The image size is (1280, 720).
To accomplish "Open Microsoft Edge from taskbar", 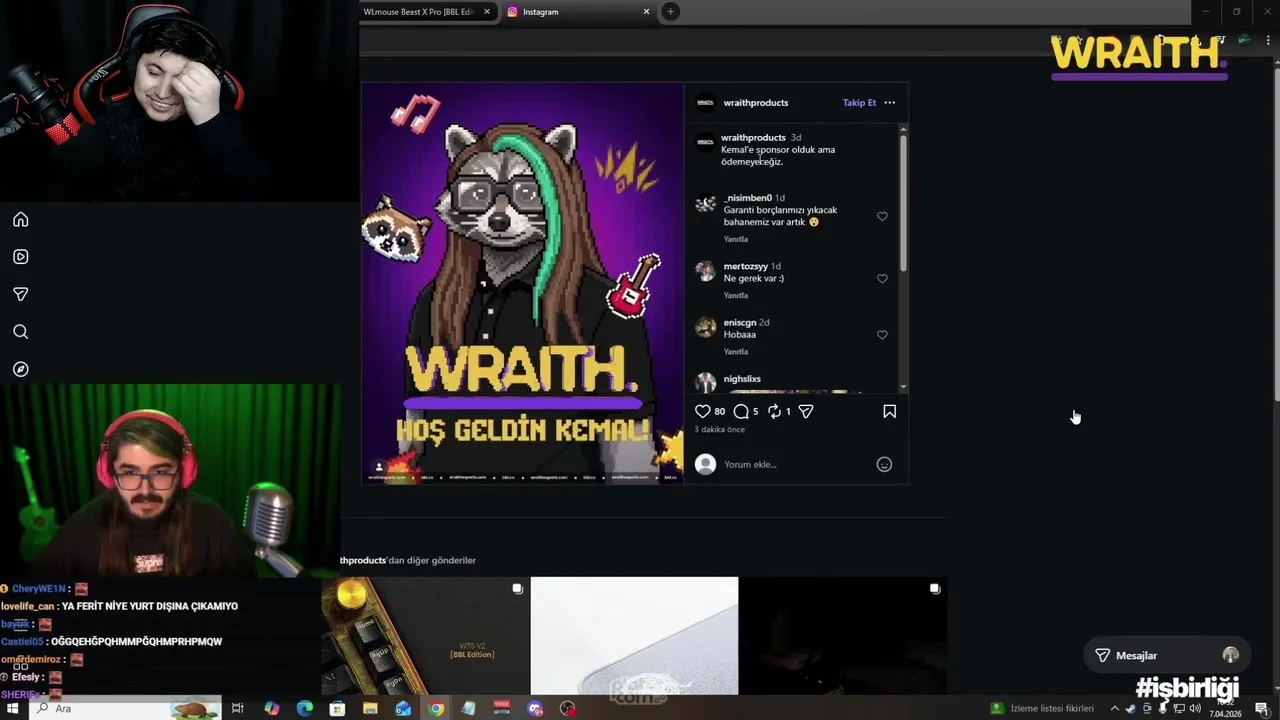I will point(305,708).
